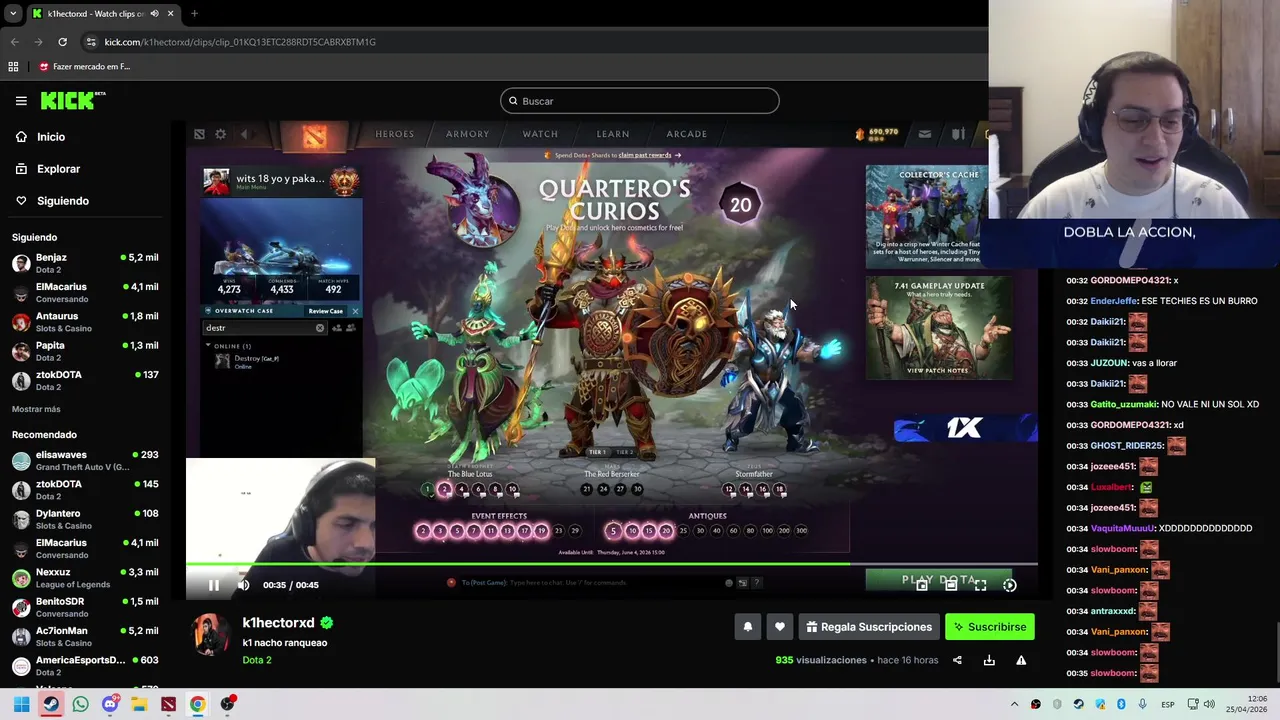1280x720 pixels.
Task: Open Nexxuz recommended channel
Action: point(85,578)
